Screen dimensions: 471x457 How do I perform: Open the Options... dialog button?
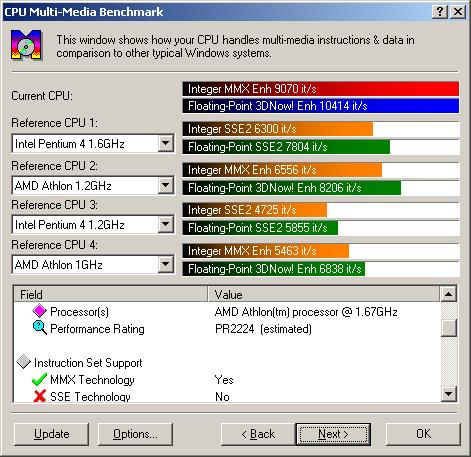pos(135,434)
